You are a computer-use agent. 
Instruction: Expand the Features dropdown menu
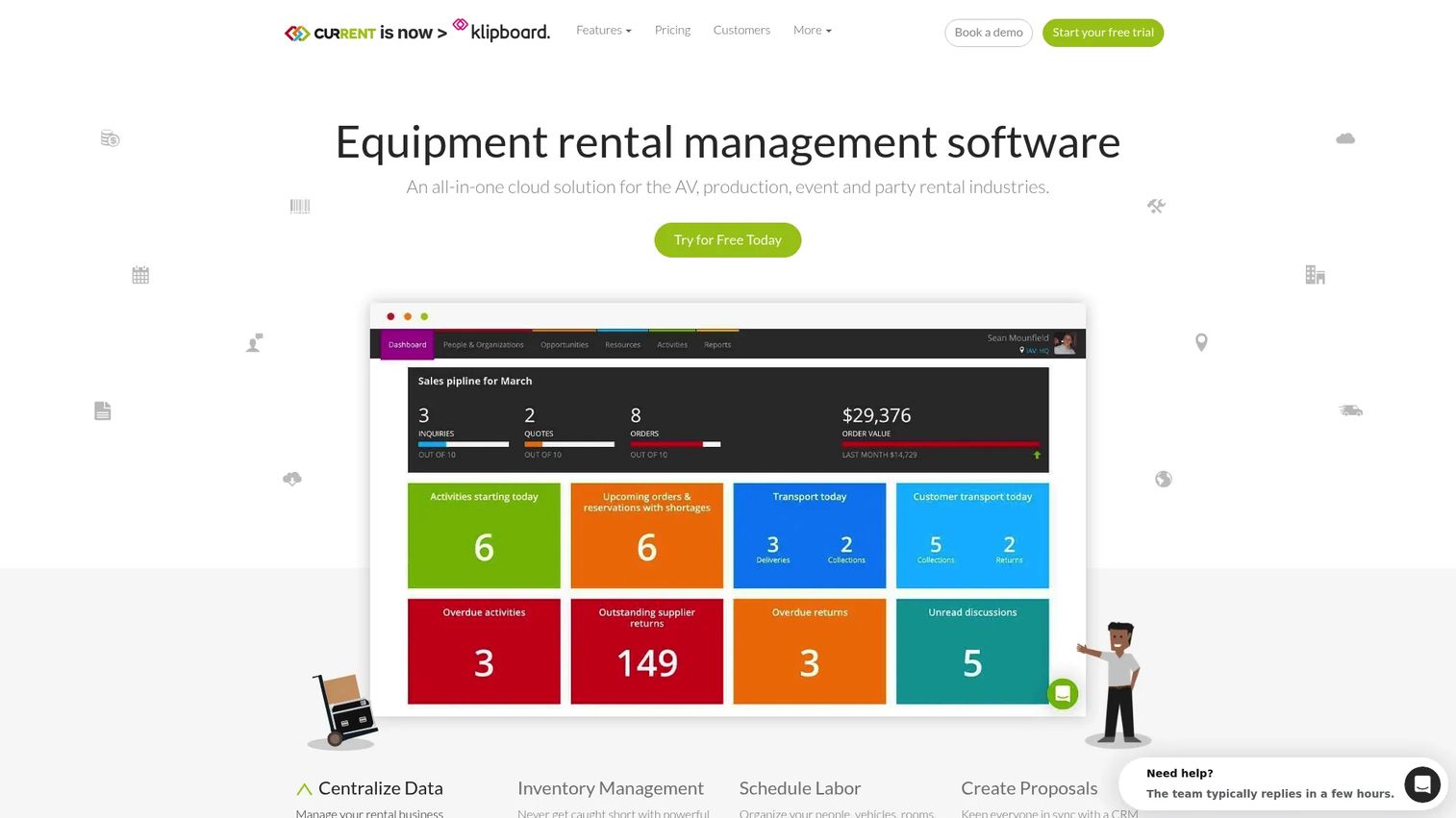pos(604,30)
